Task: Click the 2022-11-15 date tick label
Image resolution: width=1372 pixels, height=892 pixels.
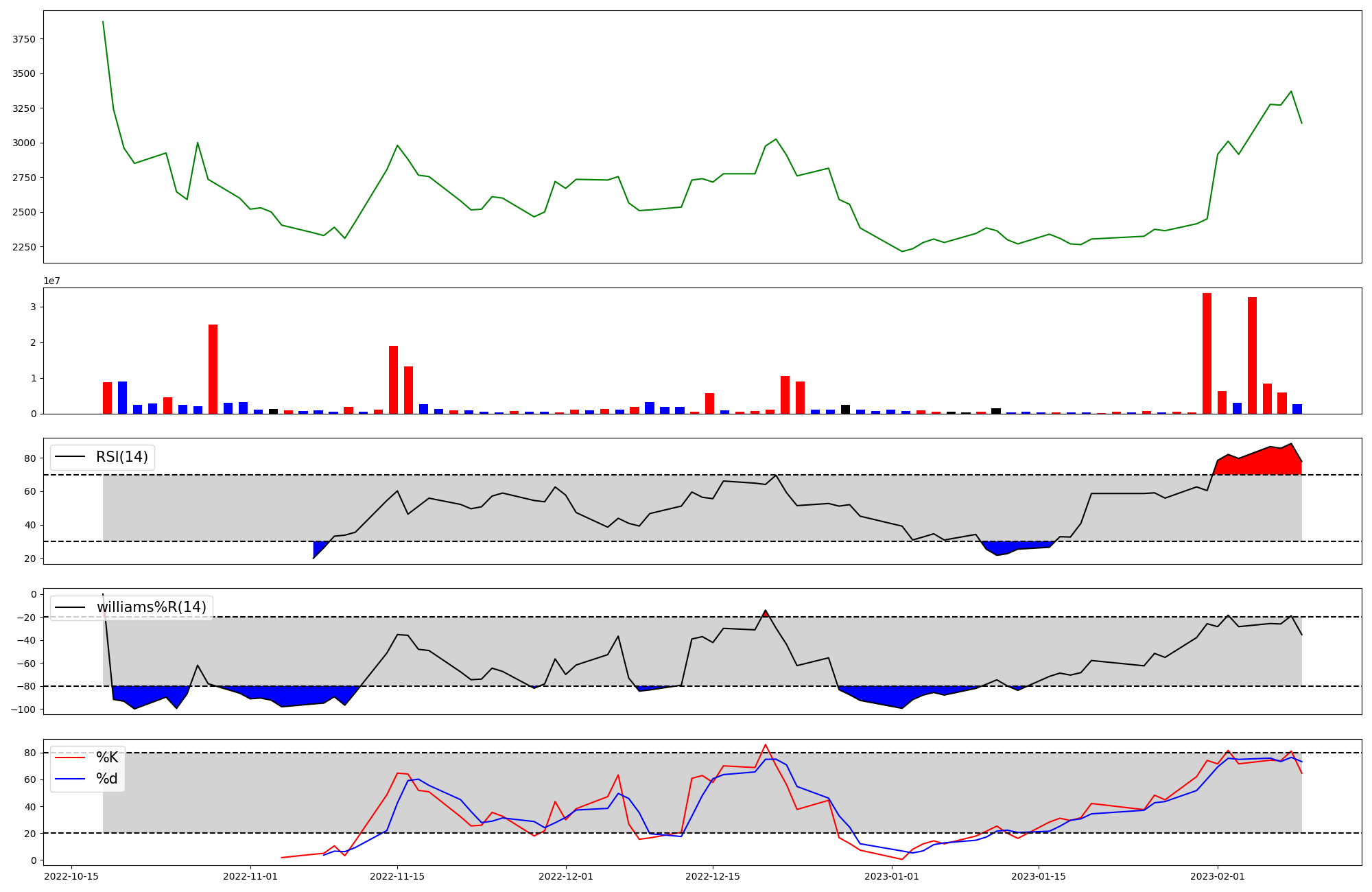Action: pos(397,876)
